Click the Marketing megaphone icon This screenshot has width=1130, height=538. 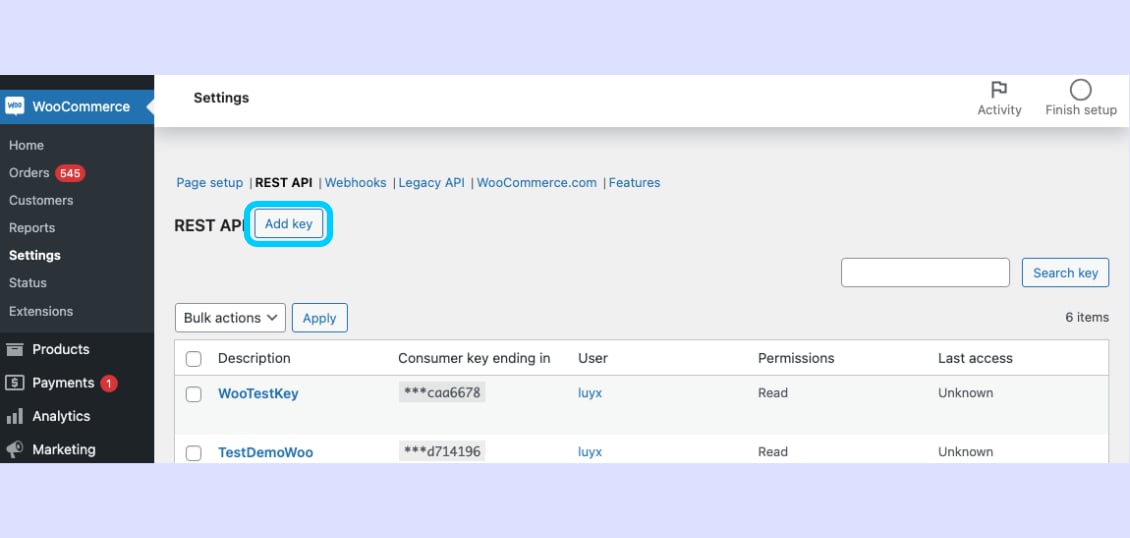[x=14, y=449]
